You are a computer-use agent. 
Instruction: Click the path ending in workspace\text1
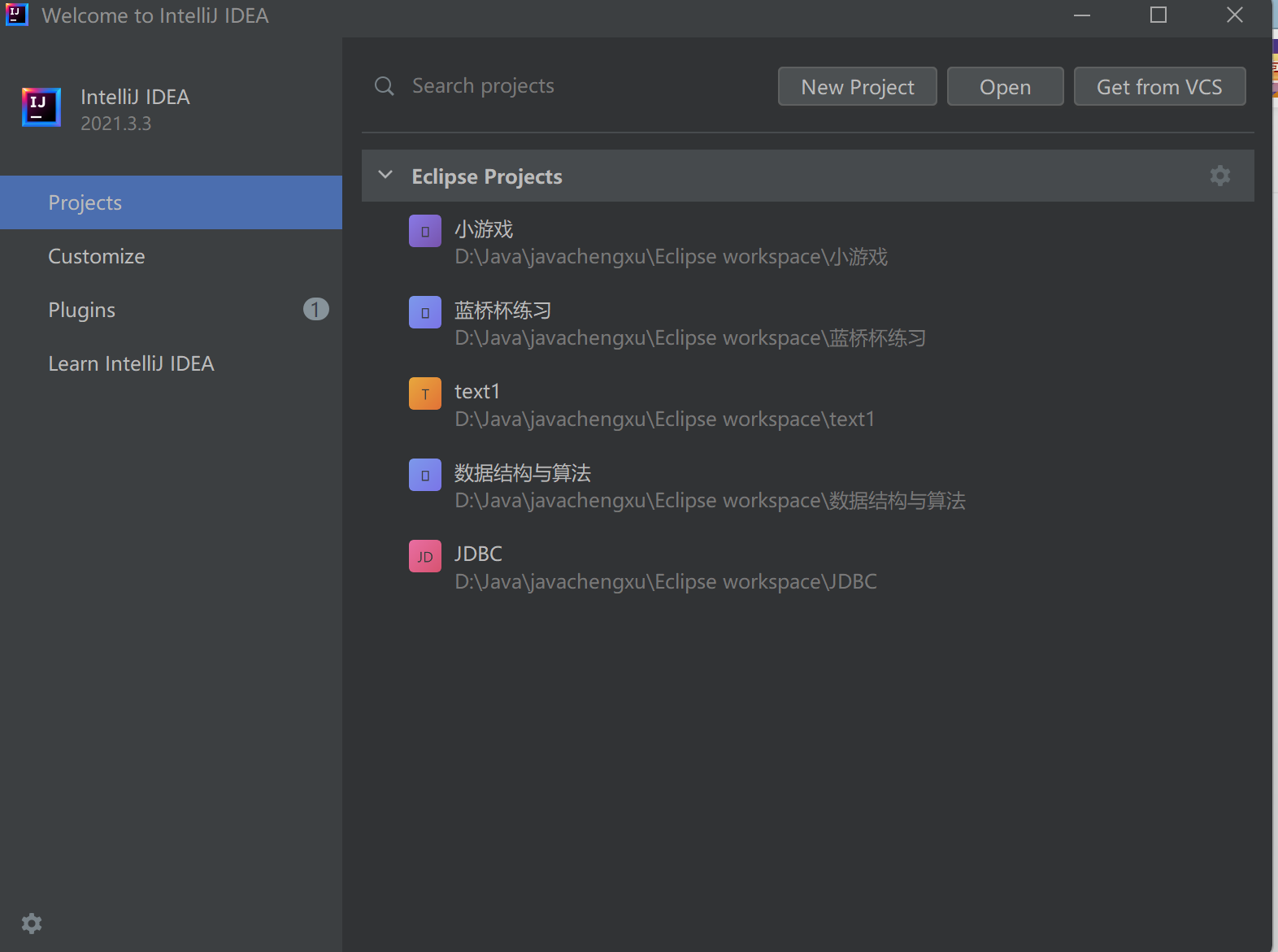(x=664, y=419)
